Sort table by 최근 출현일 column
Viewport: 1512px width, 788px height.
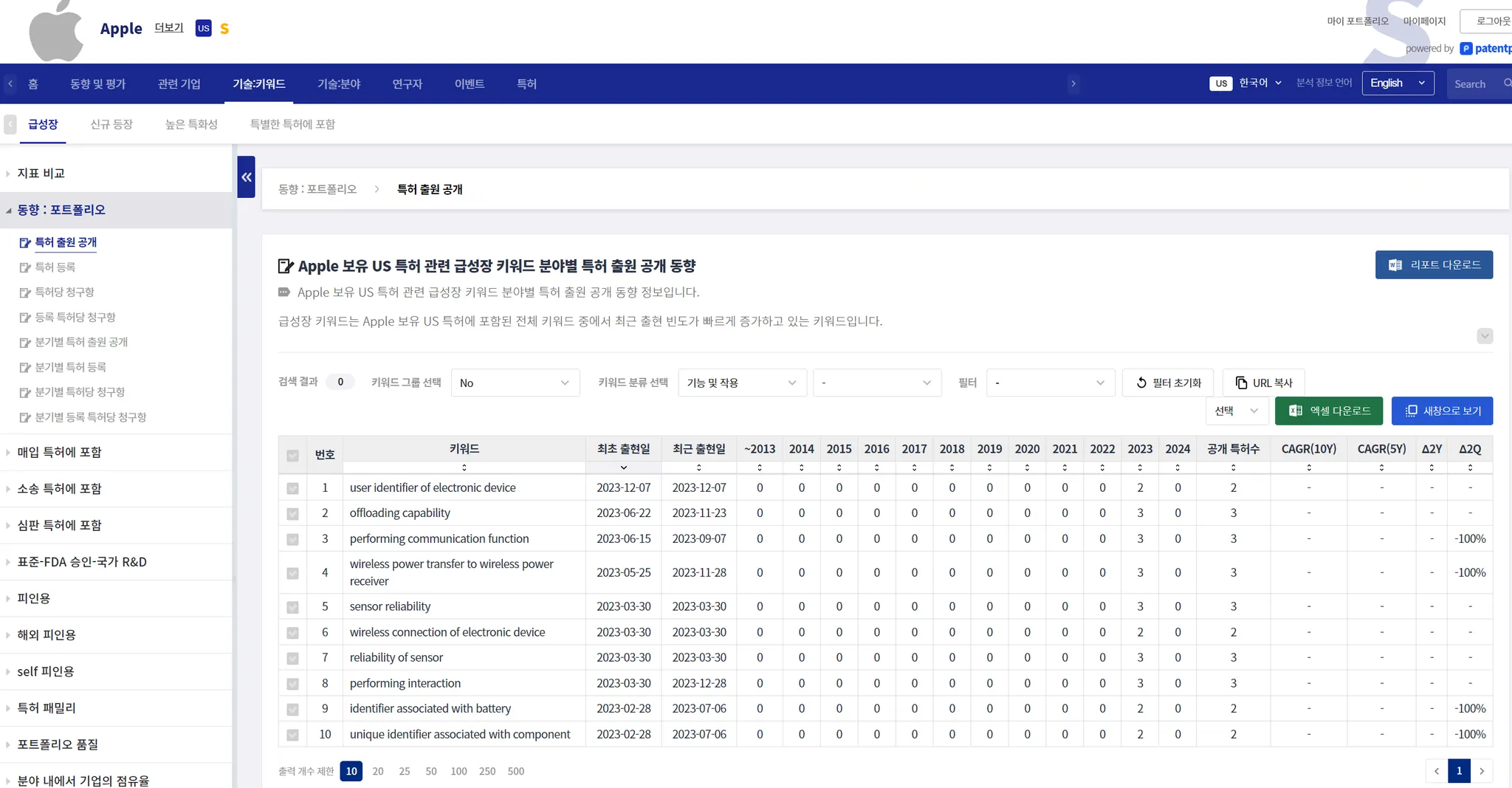699,467
